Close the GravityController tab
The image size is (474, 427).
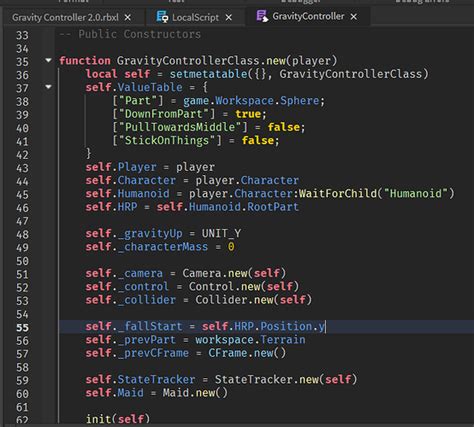point(354,16)
